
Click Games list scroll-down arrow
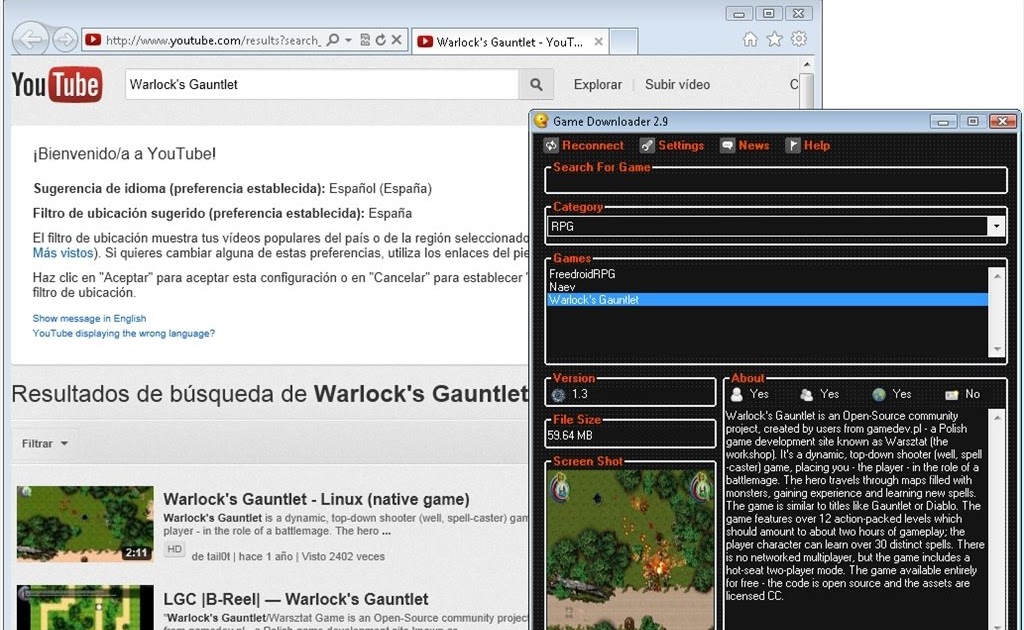[997, 349]
